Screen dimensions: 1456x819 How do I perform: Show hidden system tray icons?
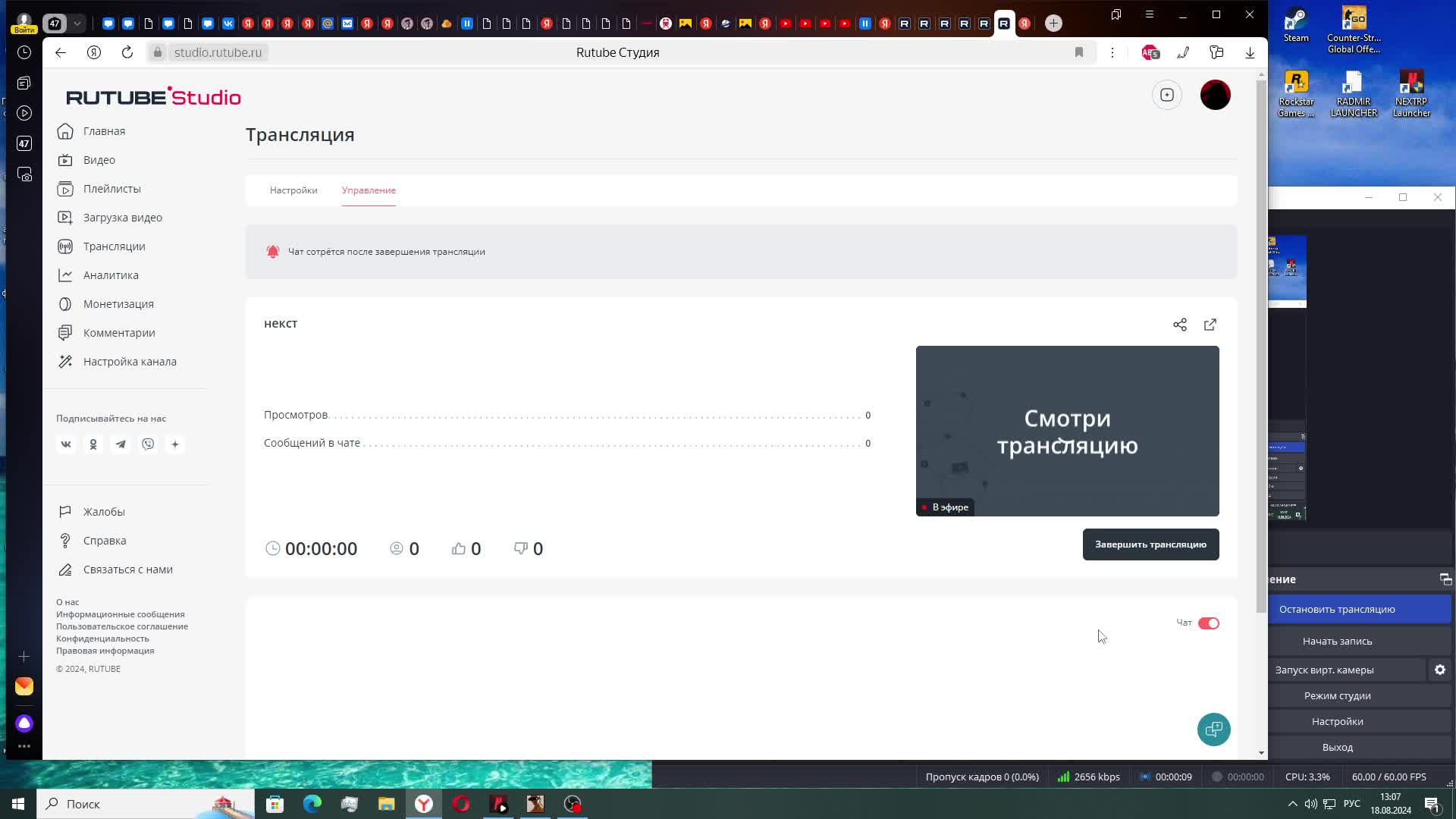1292,804
